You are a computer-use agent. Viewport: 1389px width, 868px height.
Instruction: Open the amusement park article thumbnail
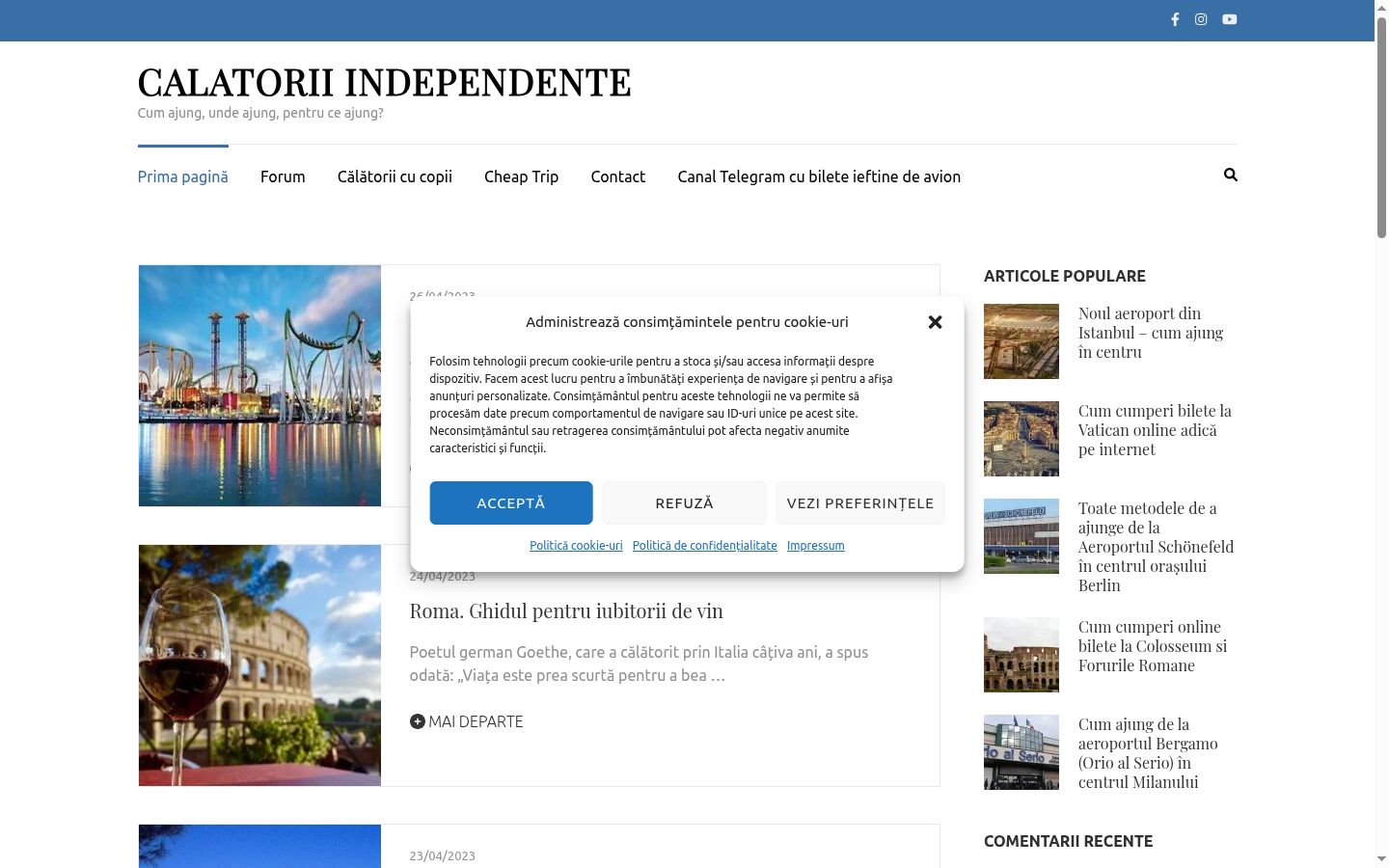259,386
